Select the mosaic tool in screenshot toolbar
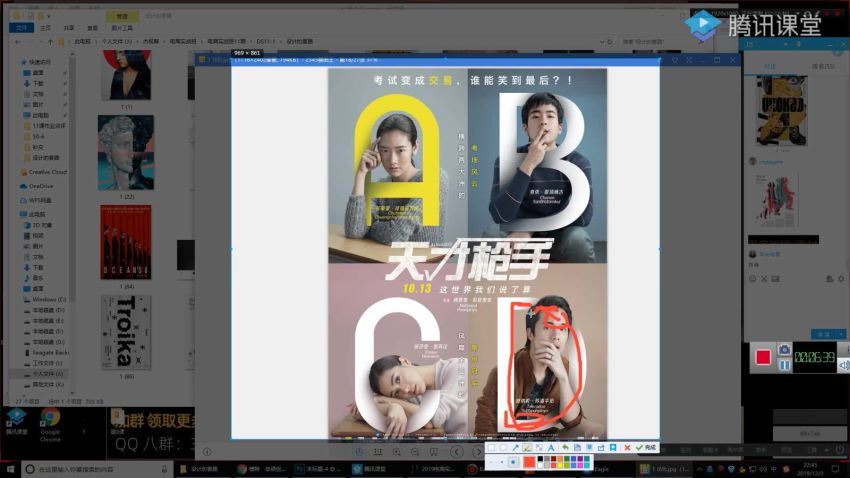Viewport: 850px width, 478px height. tap(539, 448)
